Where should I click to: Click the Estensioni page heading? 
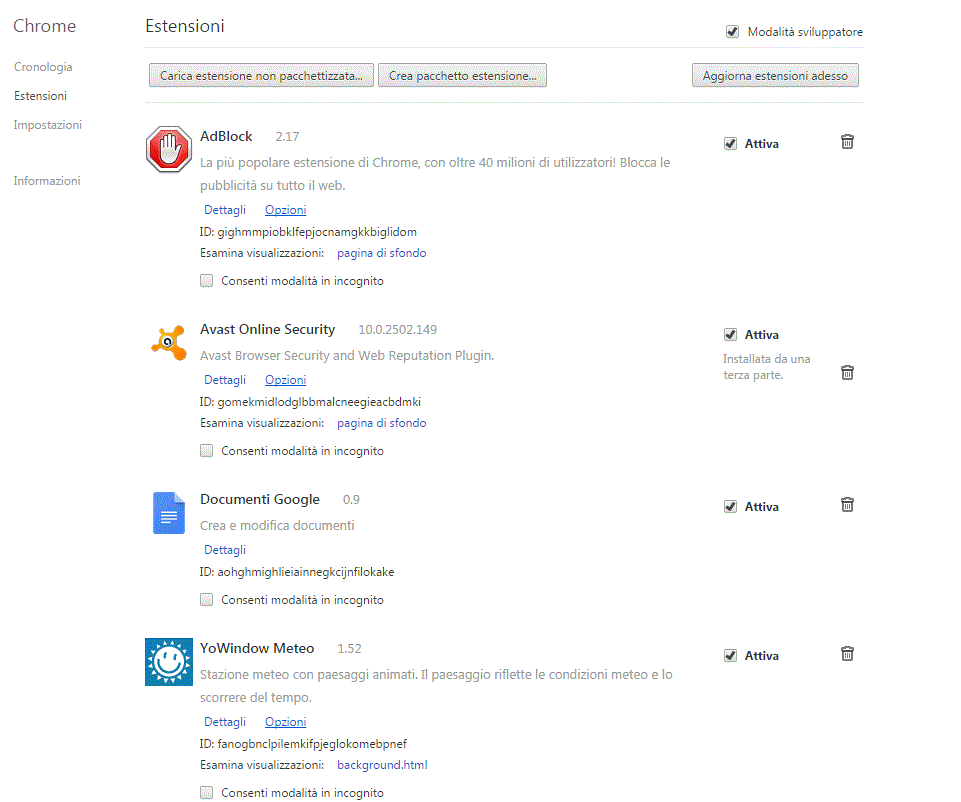pyautogui.click(x=184, y=26)
